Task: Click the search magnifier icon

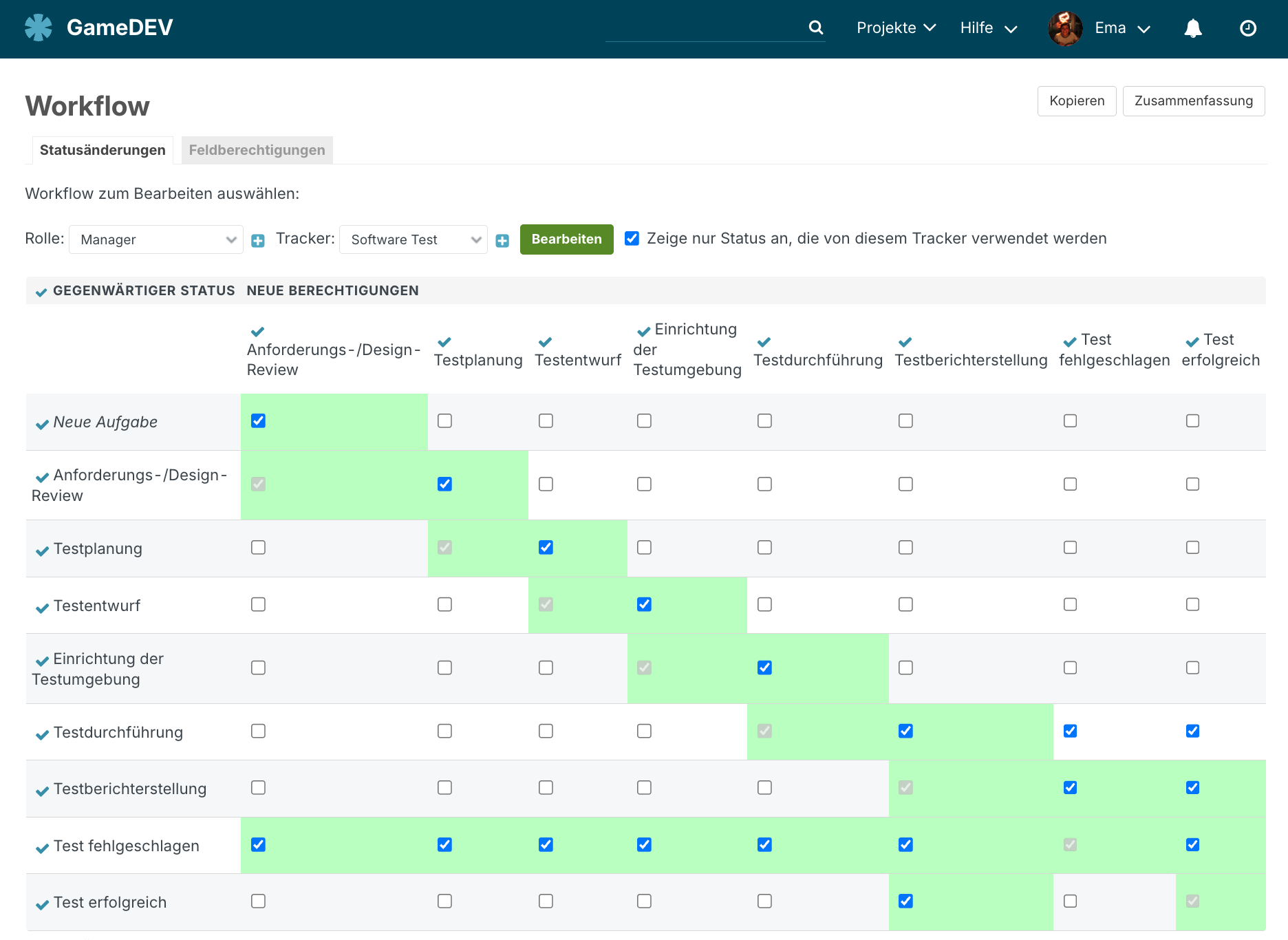Action: (816, 28)
